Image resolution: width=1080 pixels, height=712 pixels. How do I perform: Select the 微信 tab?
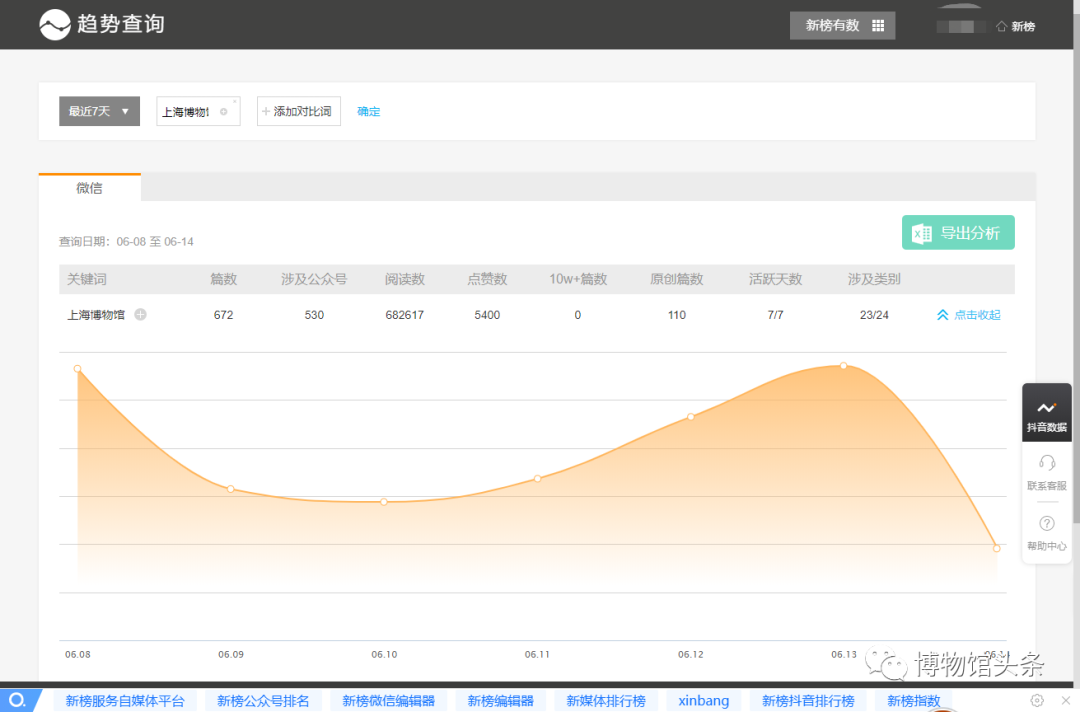tap(90, 187)
